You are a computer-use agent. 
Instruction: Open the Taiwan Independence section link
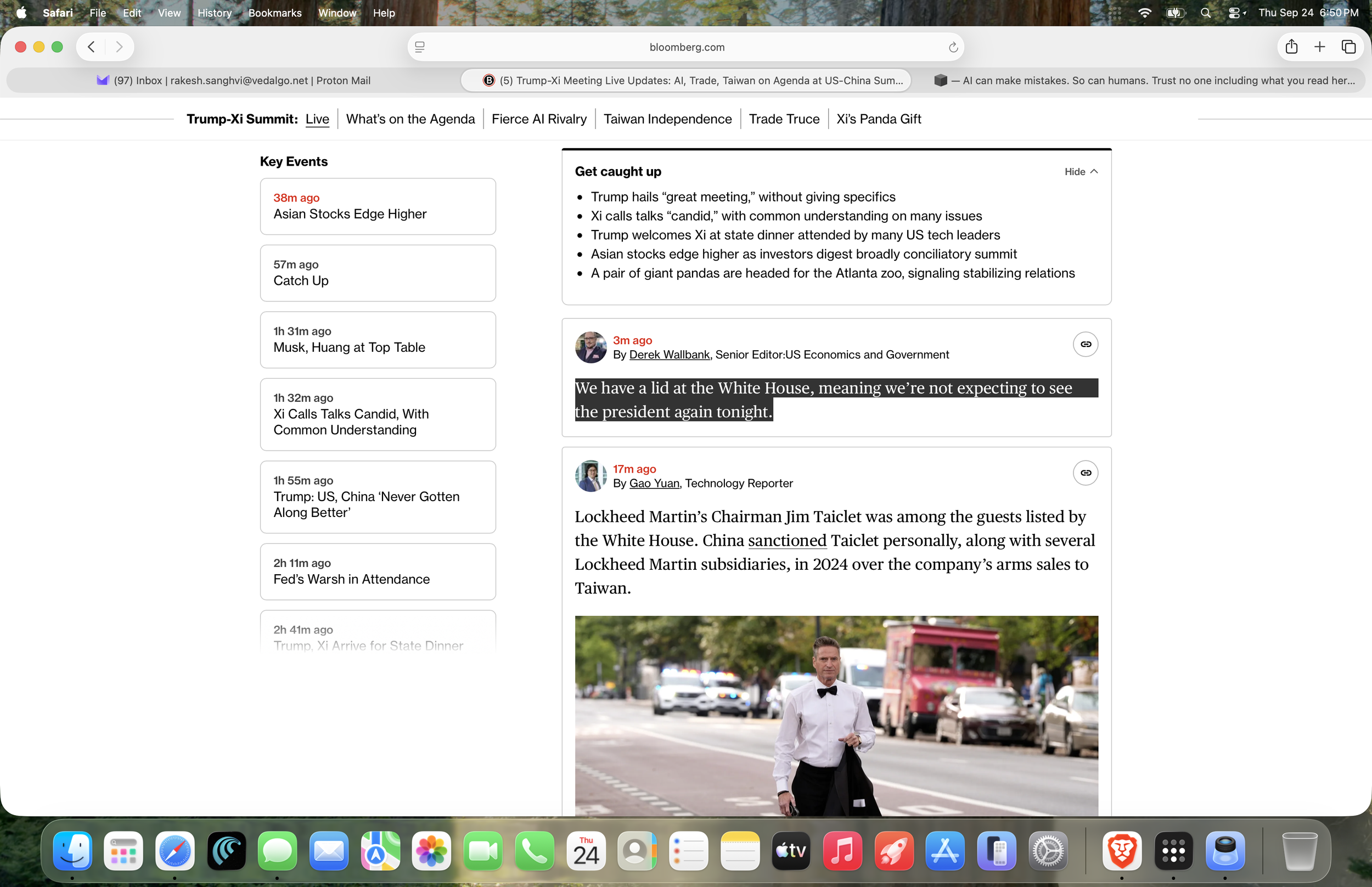coord(667,119)
